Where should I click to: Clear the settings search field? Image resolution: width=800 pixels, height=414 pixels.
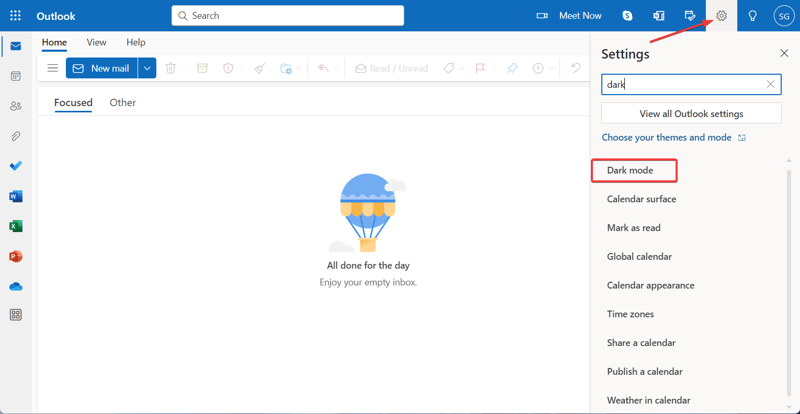point(770,84)
